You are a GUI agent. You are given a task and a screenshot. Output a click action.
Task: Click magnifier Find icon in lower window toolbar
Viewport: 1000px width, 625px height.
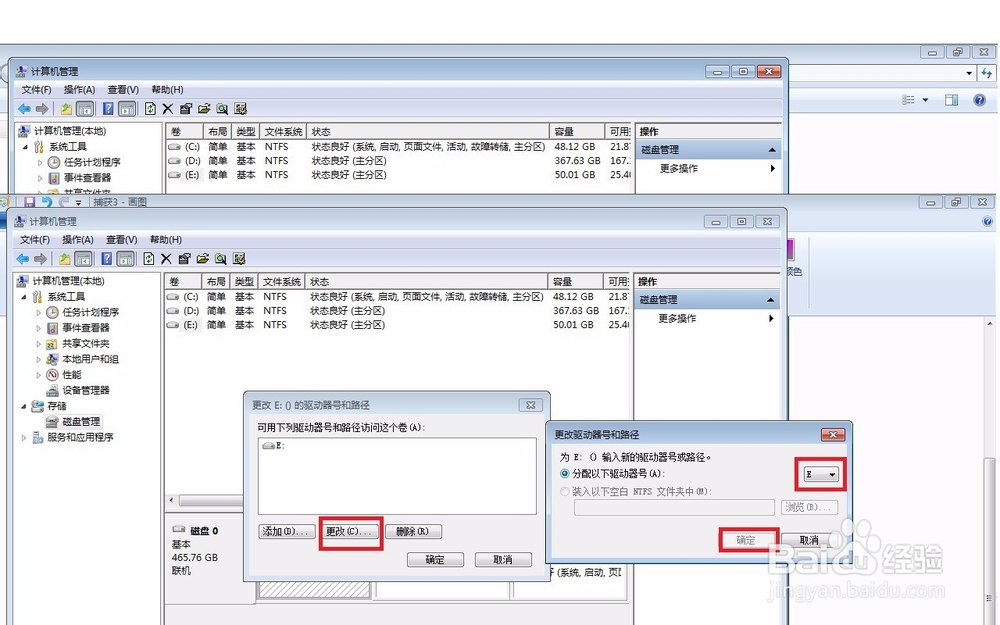(221, 258)
